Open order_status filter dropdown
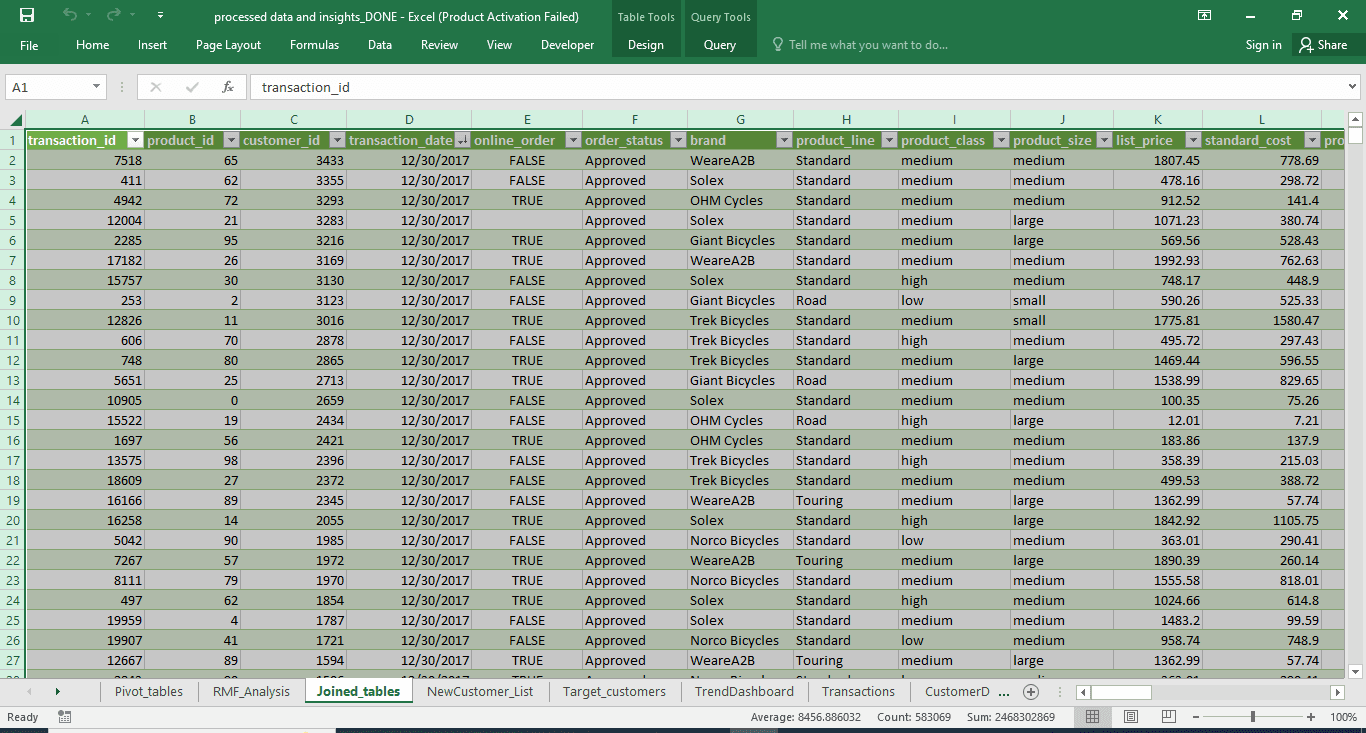This screenshot has height=733, width=1366. (x=678, y=140)
